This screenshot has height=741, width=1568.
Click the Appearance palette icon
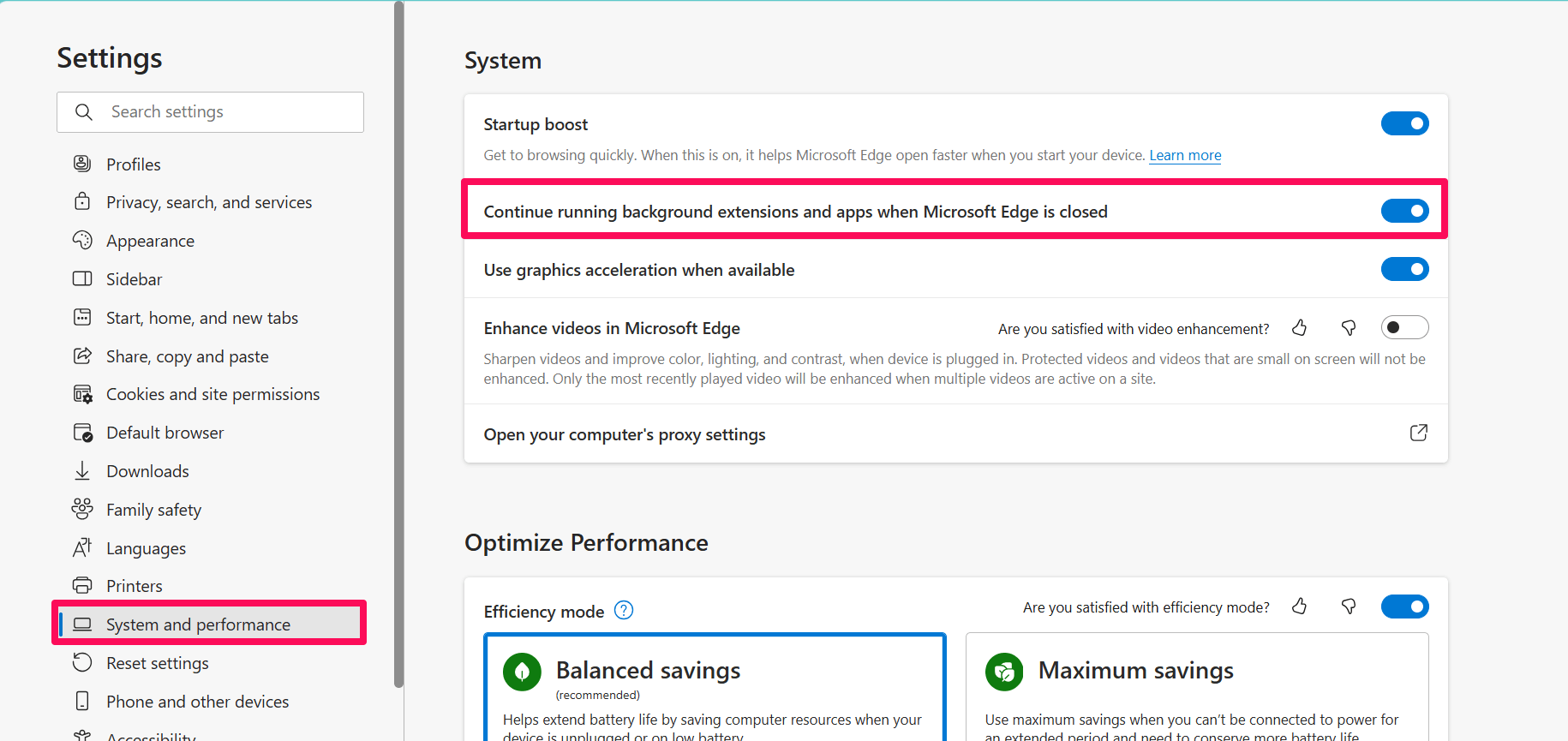[x=82, y=240]
